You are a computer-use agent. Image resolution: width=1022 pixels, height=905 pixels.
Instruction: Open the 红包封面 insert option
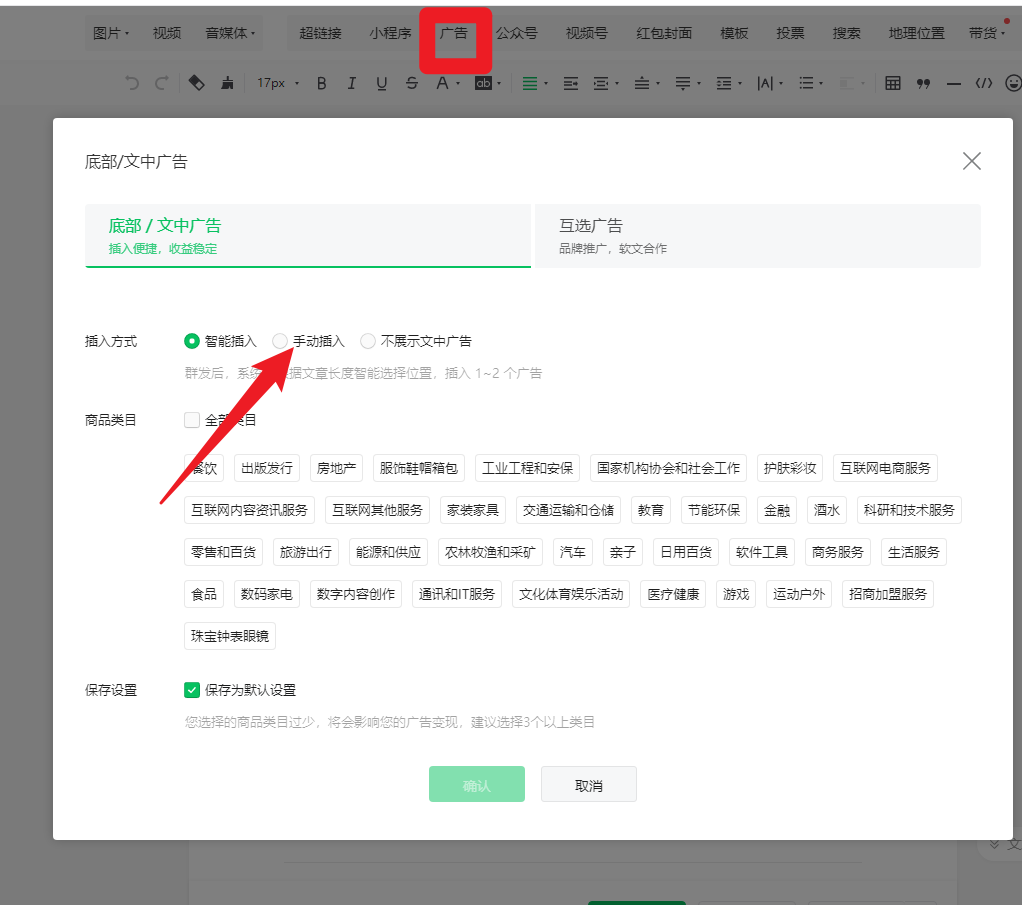click(664, 33)
